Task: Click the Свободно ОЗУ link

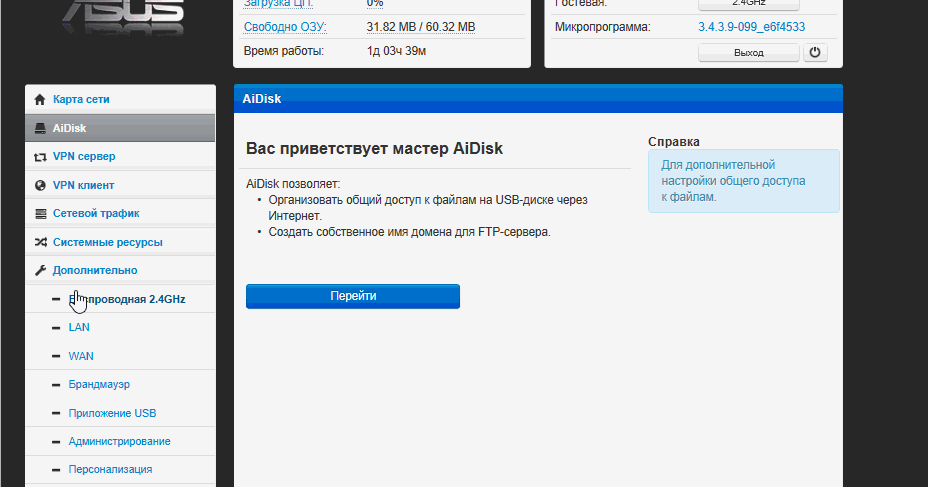Action: coord(285,27)
